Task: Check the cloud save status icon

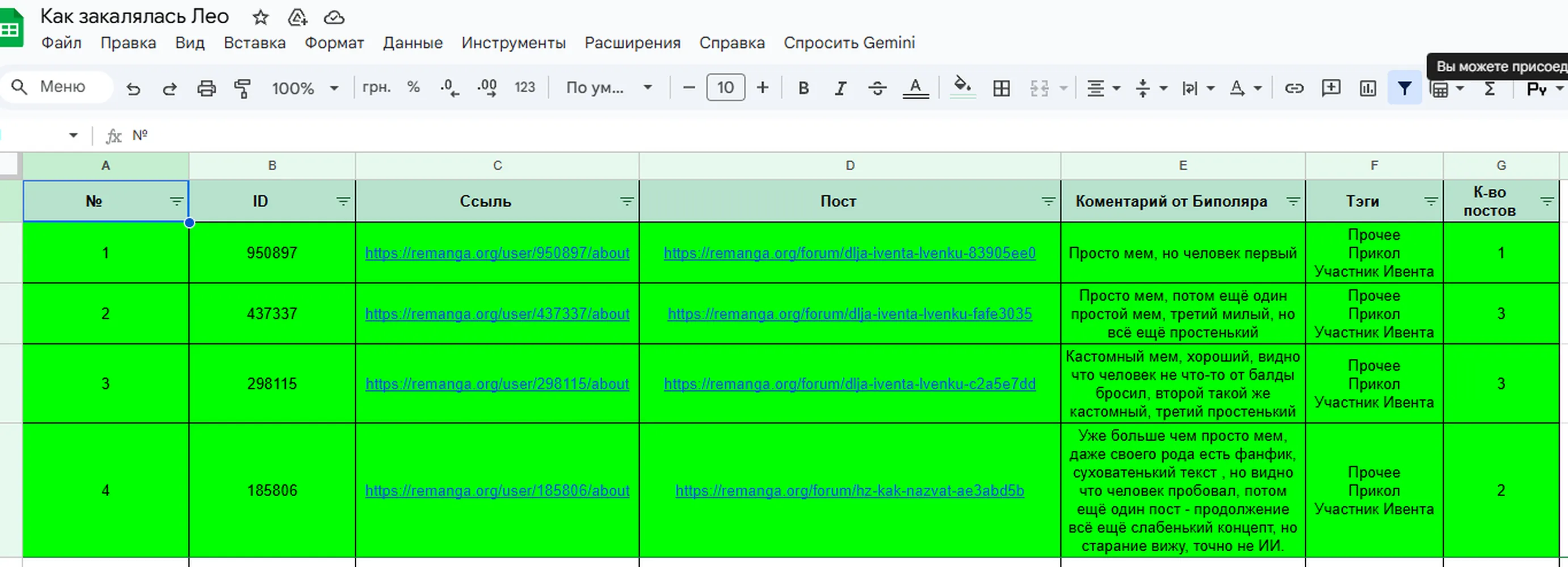Action: pos(334,18)
